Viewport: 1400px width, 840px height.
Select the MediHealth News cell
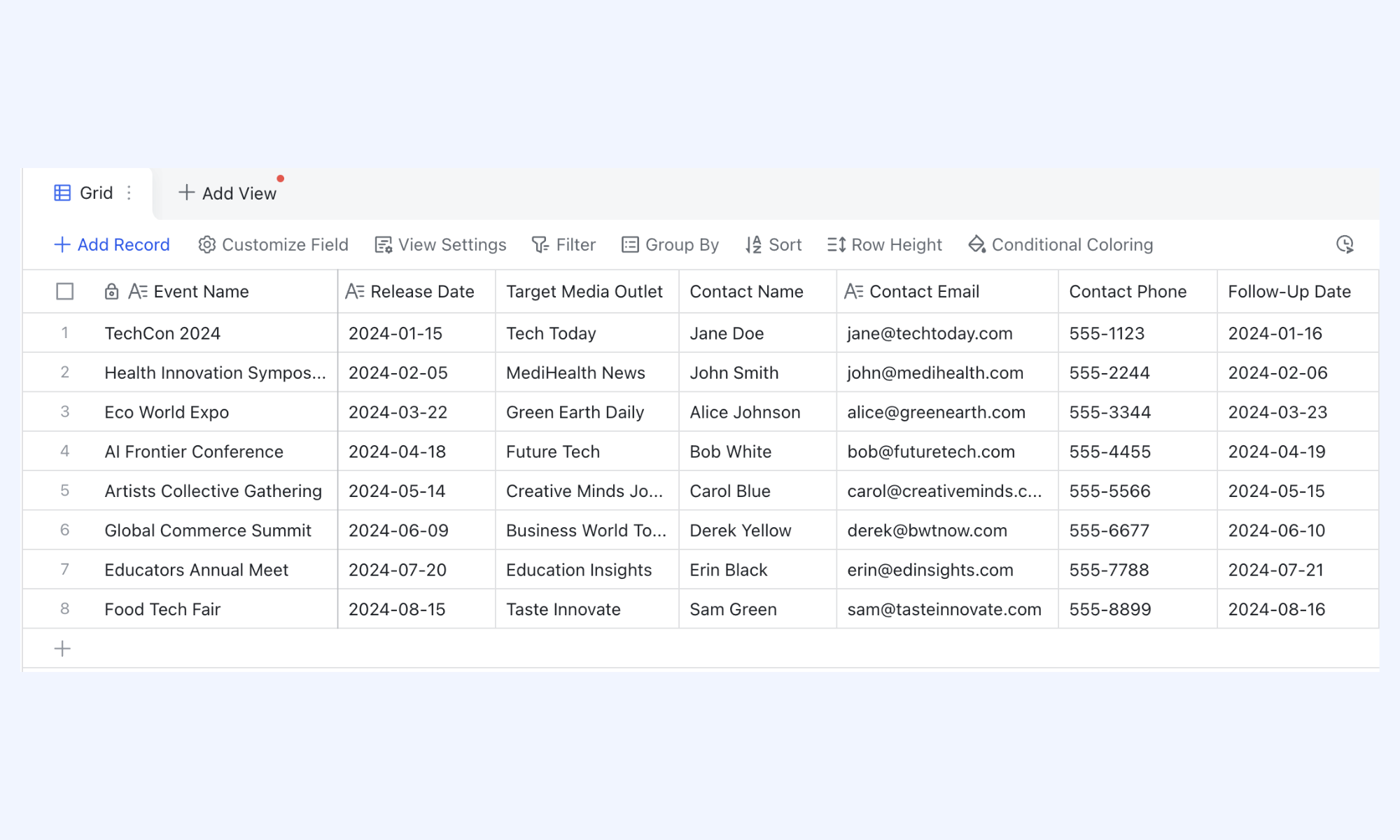[587, 372]
